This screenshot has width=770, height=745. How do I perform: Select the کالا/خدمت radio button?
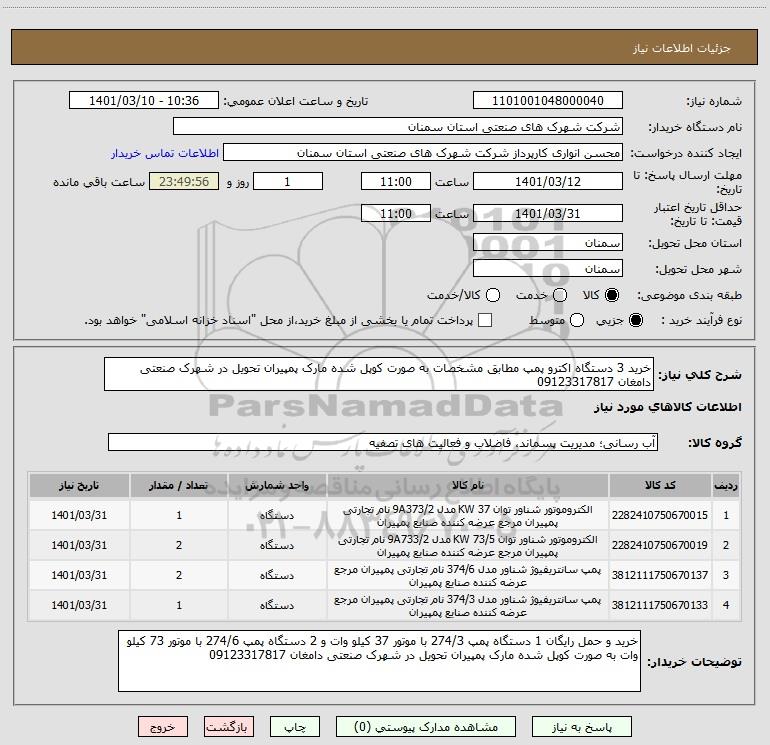(x=493, y=295)
